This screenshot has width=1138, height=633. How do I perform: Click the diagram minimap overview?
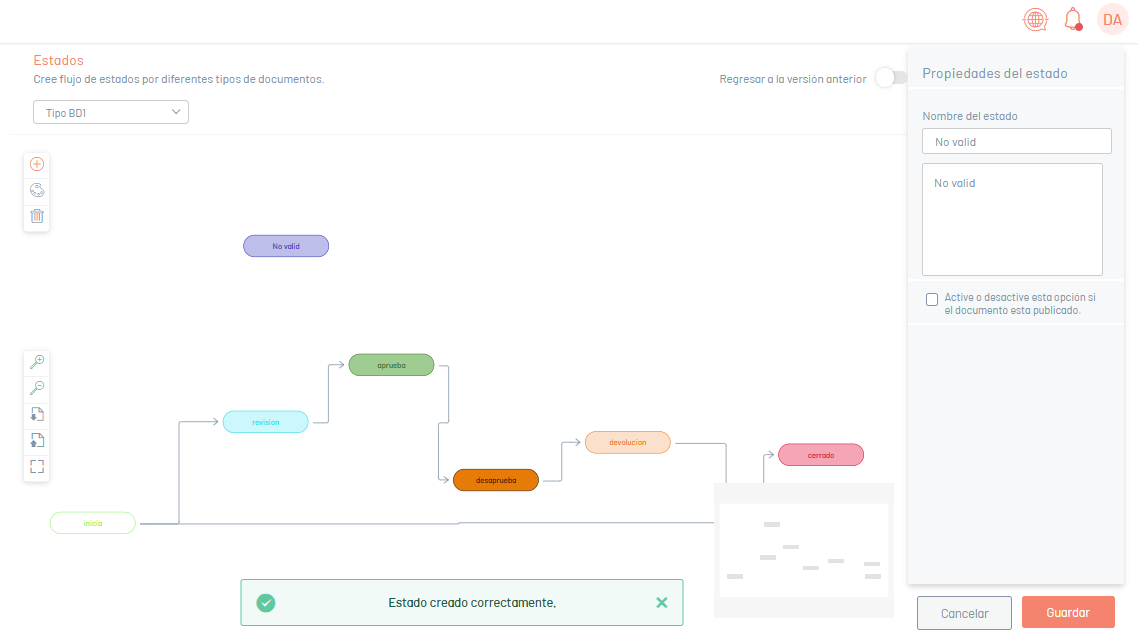803,550
